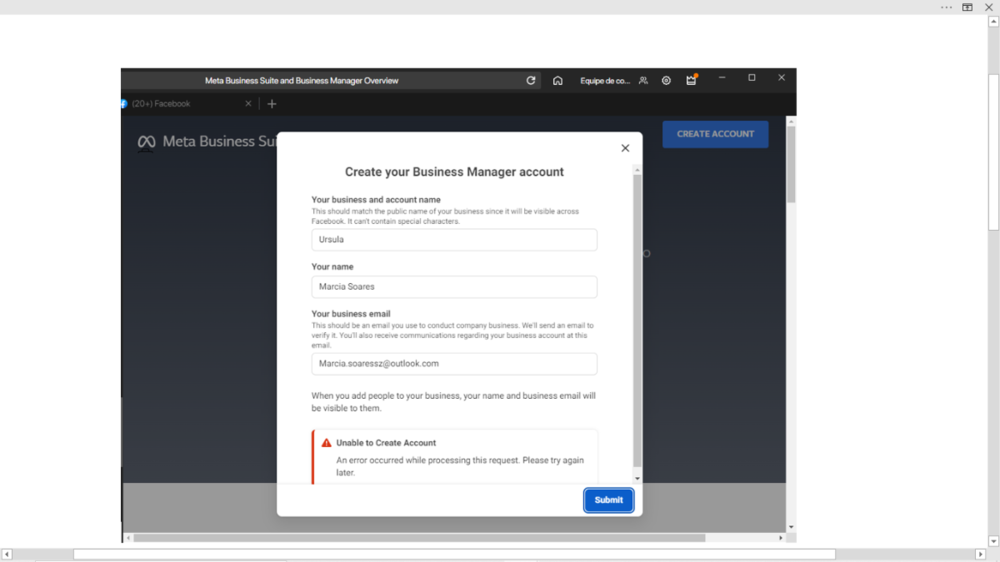
Task: Open the crown icon with the orange dot
Action: click(691, 80)
